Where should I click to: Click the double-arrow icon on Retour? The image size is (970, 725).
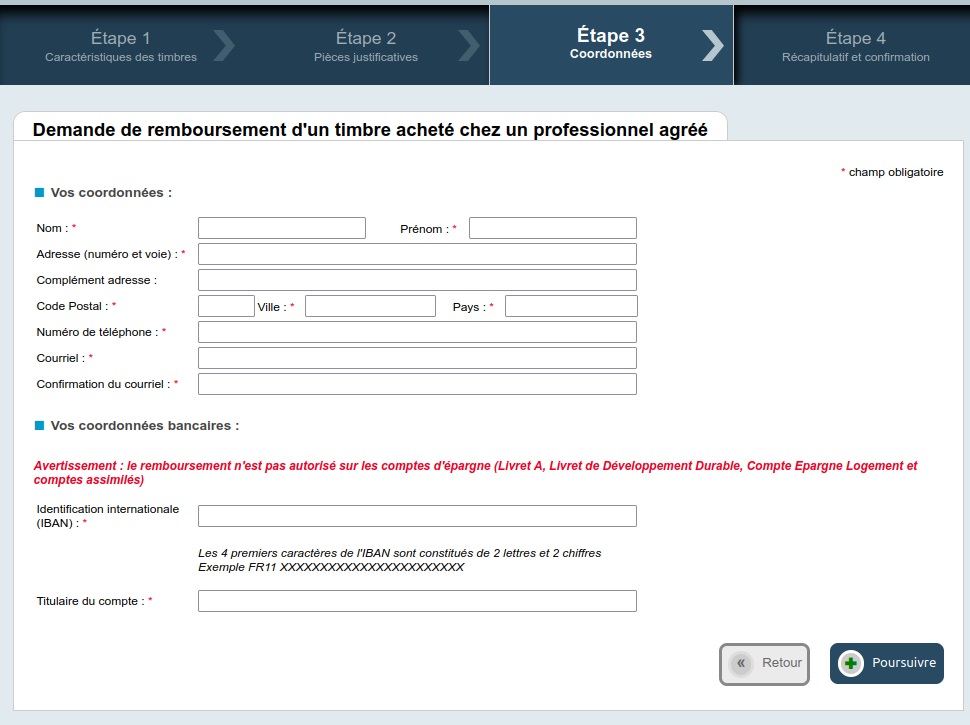pos(740,663)
